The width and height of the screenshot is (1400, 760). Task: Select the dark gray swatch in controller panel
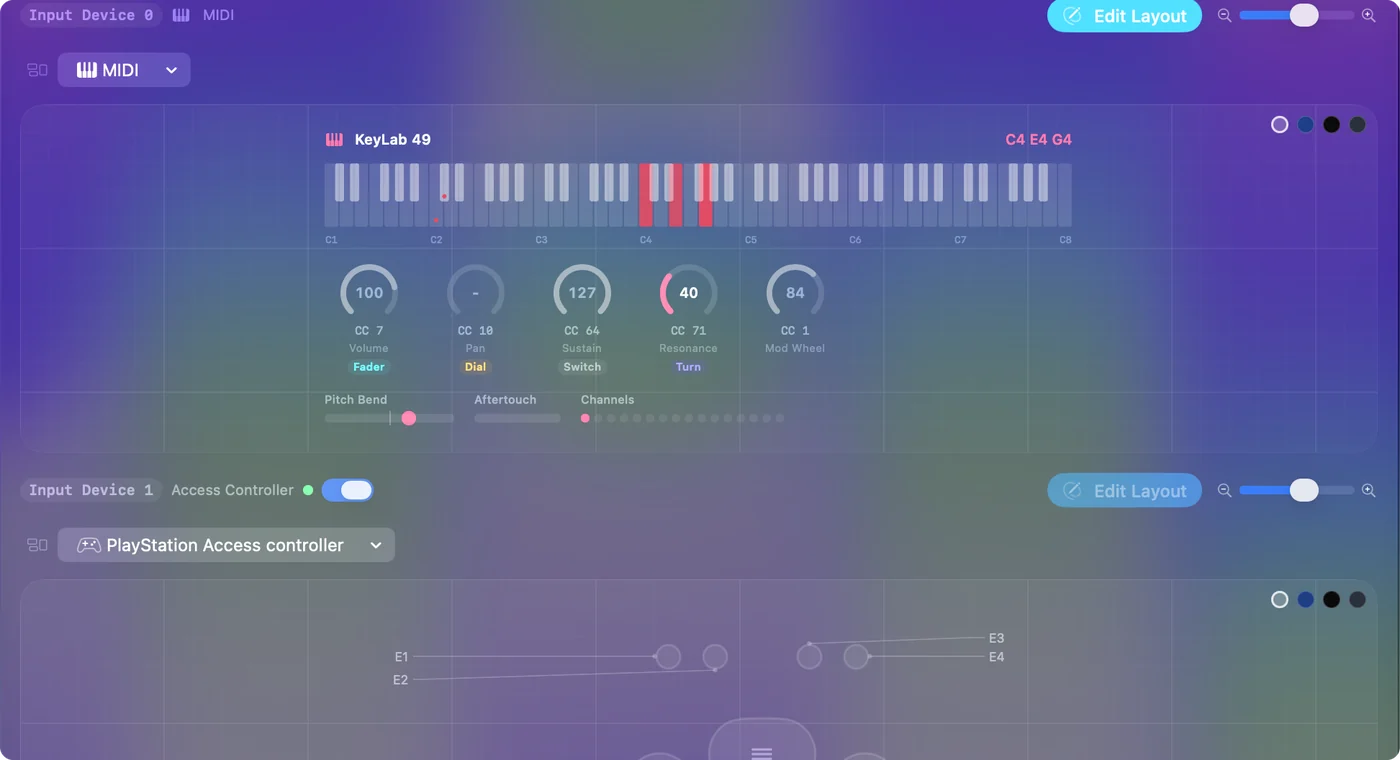coord(1357,600)
